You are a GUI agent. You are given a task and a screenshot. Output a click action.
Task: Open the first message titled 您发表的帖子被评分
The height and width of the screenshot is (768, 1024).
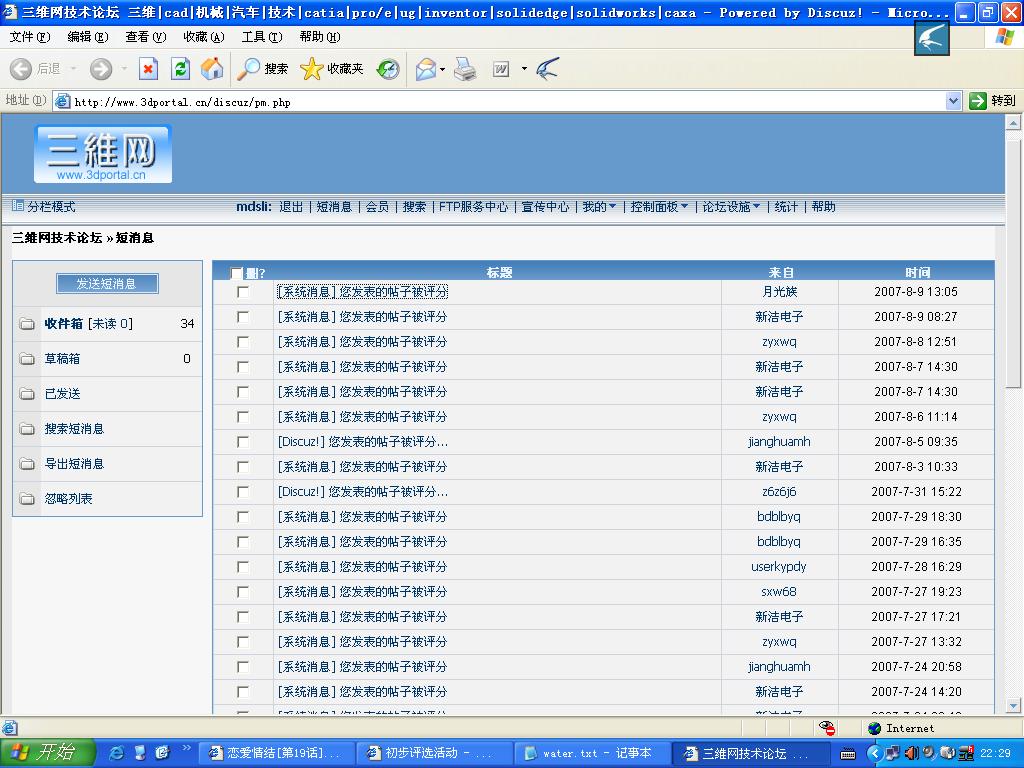pos(362,292)
